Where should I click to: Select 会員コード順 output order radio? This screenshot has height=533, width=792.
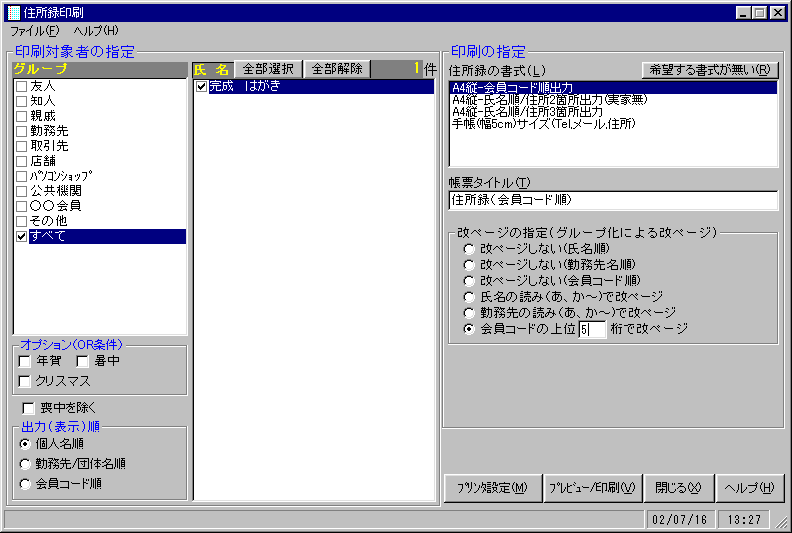pyautogui.click(x=26, y=484)
